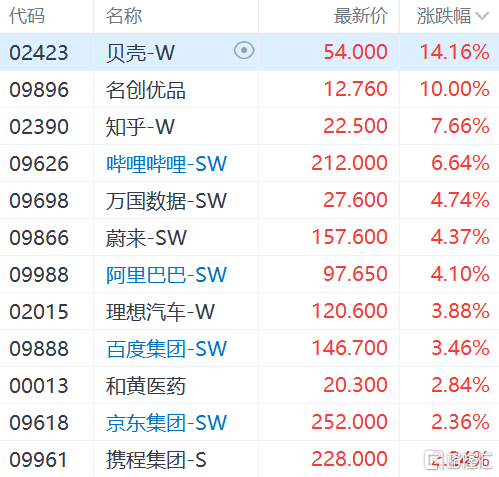Click stock code 09988
Viewport: 499px width, 477px height.
click(x=39, y=275)
